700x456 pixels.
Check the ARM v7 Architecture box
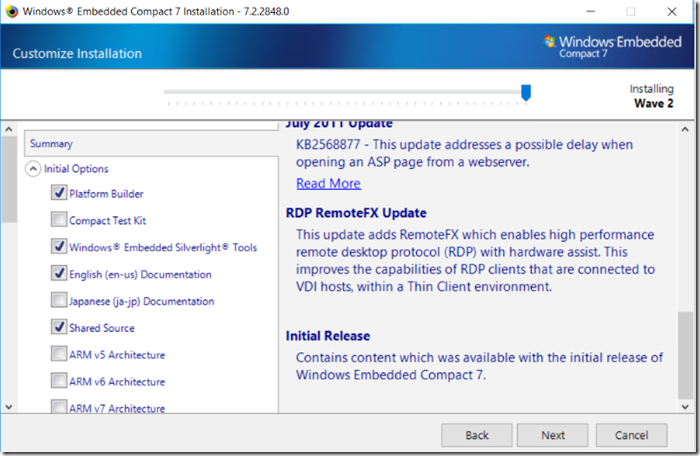pyautogui.click(x=59, y=406)
